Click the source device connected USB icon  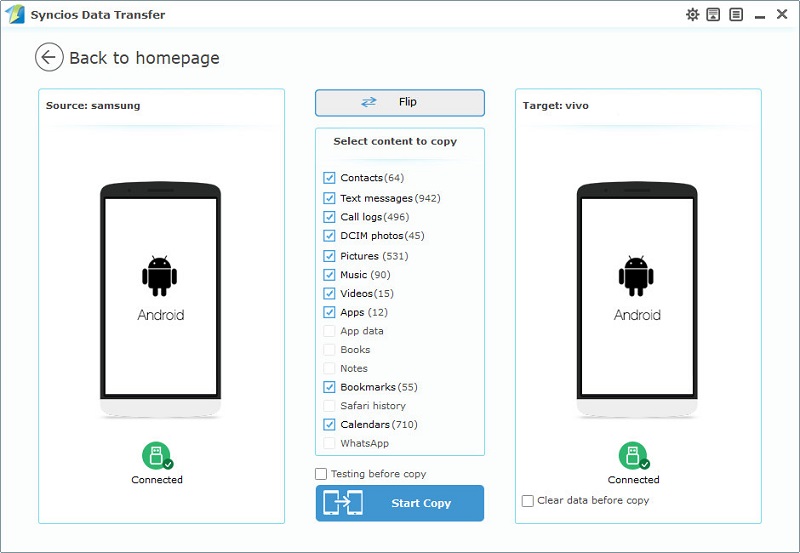tap(157, 456)
